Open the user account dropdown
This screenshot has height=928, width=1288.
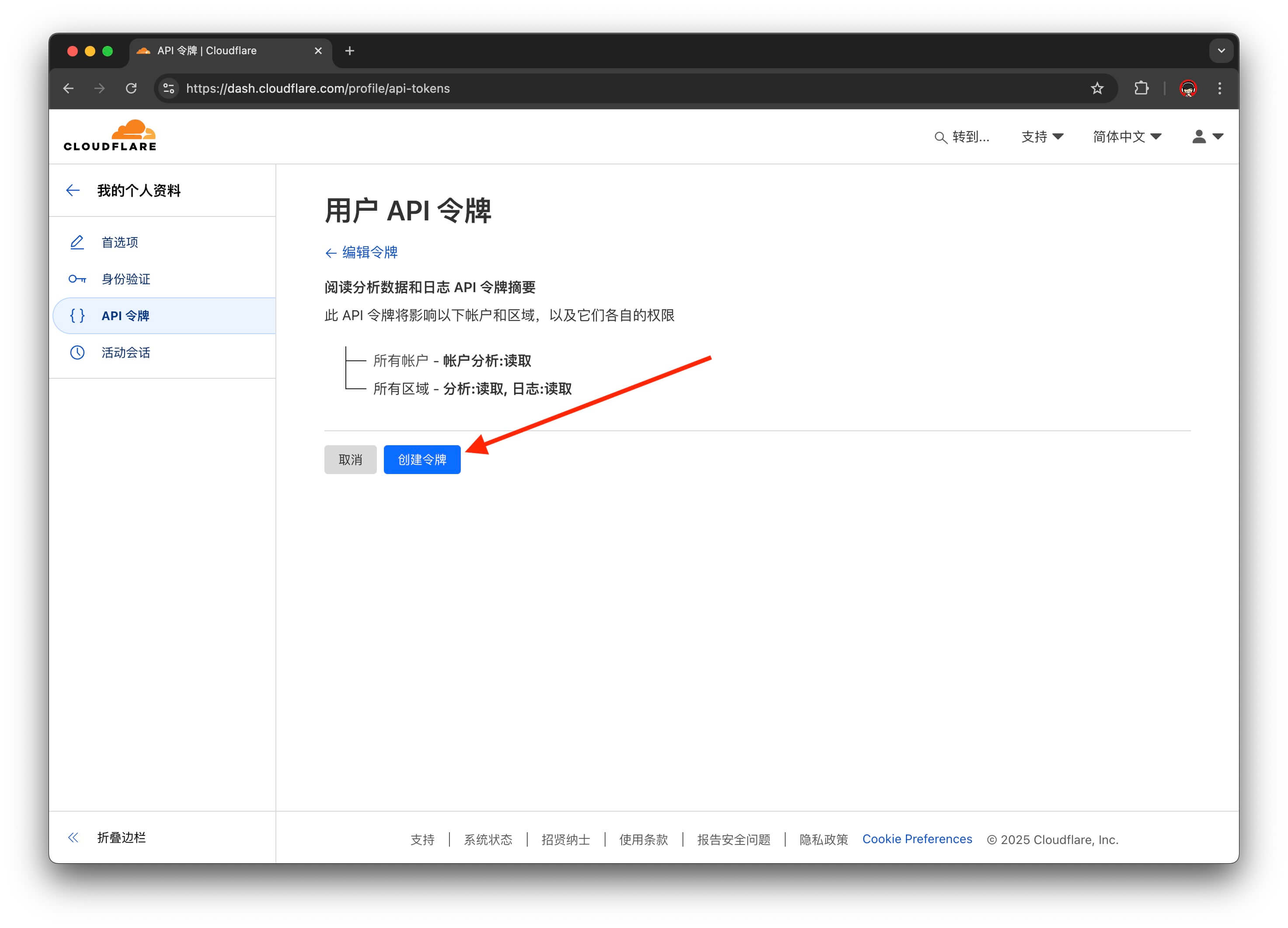[1208, 137]
